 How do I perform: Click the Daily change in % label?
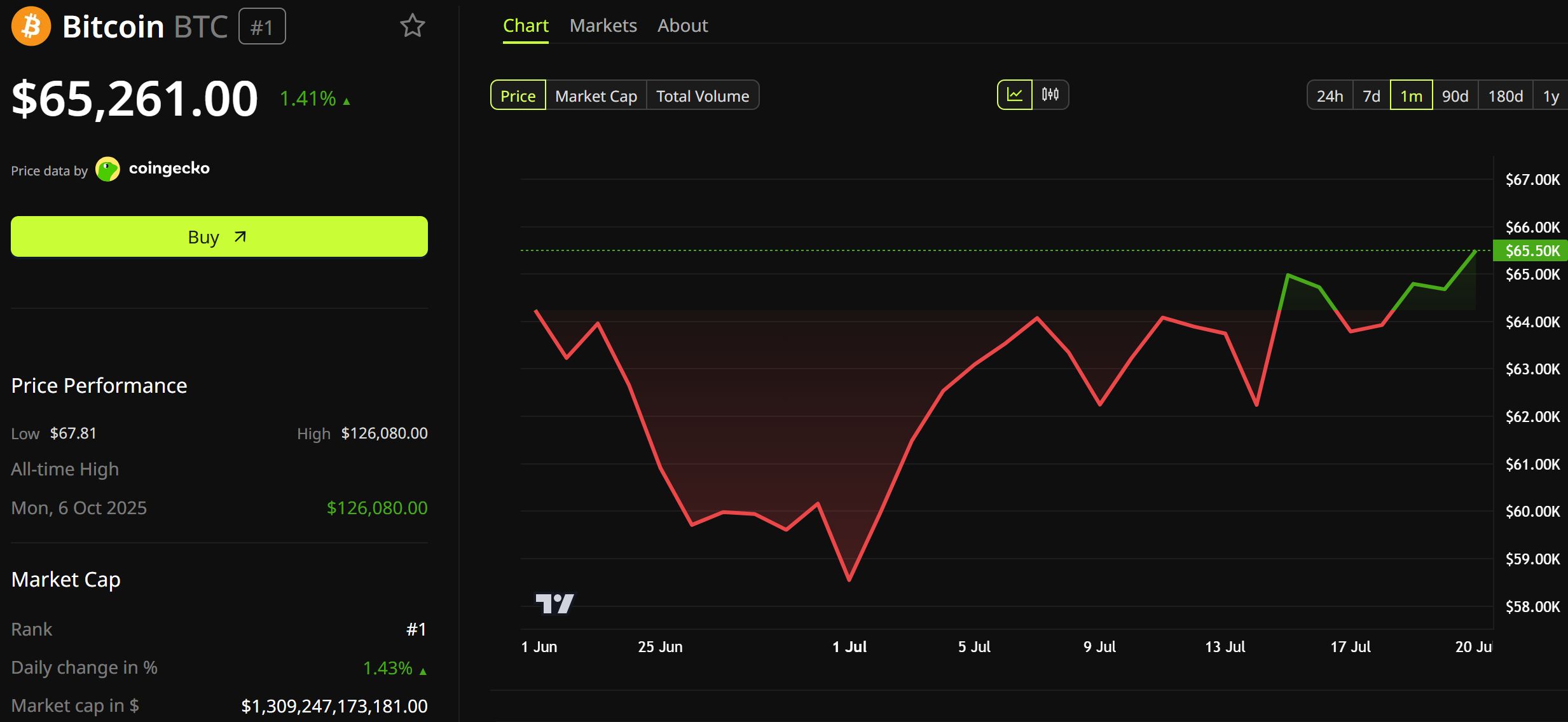pos(85,667)
